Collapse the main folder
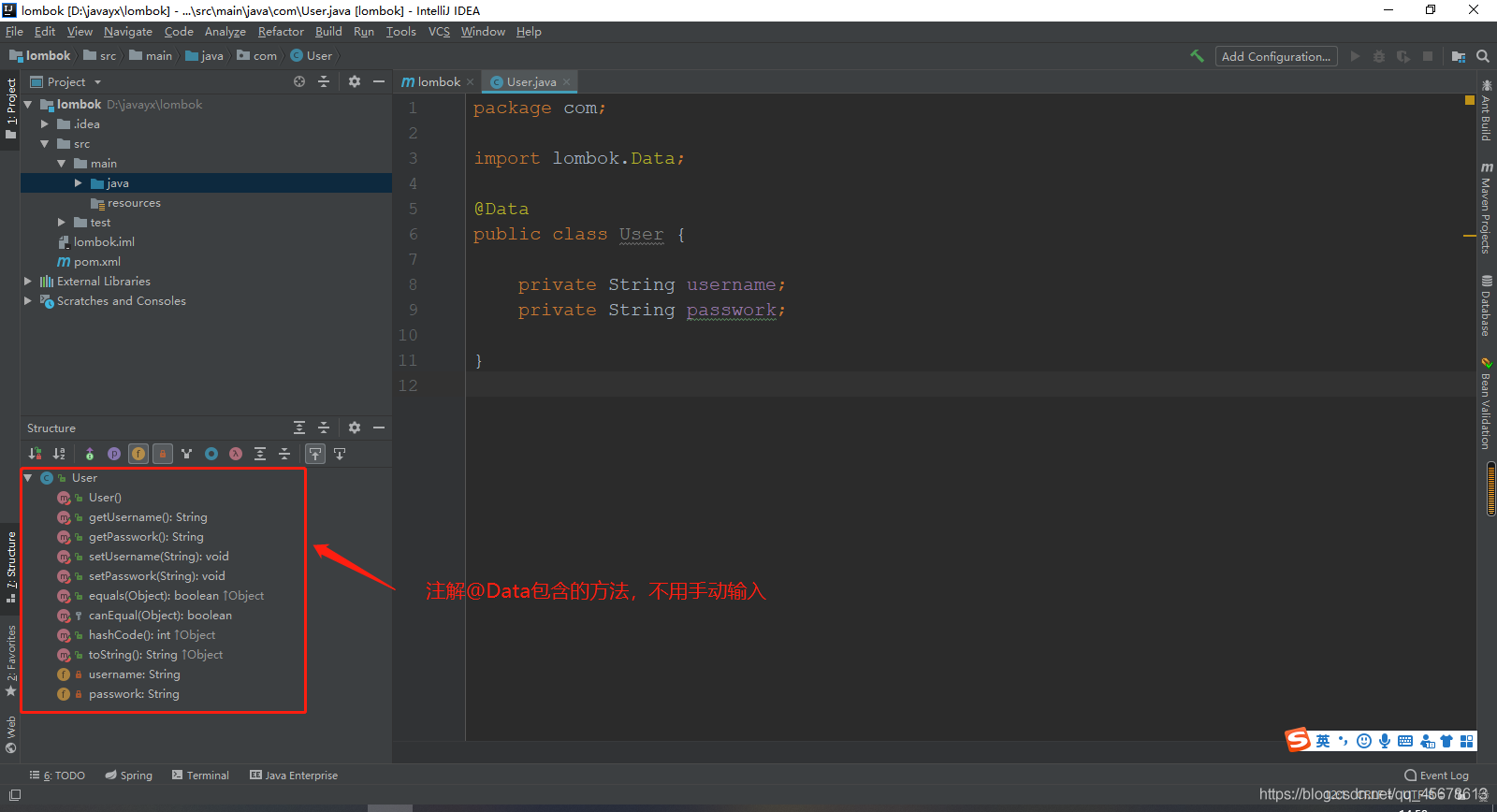Viewport: 1497px width, 812px height. point(62,164)
